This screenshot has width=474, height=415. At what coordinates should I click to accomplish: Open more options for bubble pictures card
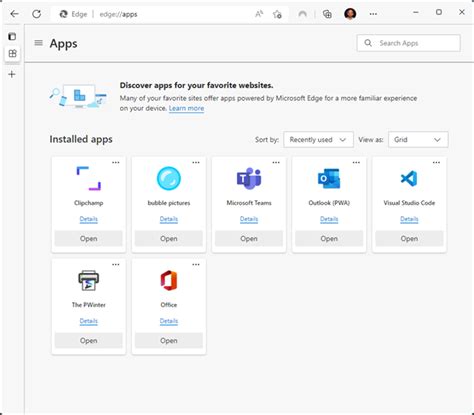[196, 163]
